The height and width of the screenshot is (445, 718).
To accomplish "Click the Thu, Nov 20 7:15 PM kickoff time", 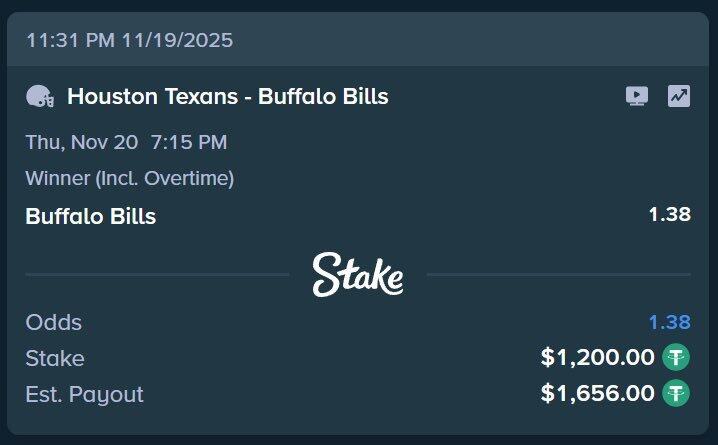I will point(126,142).
